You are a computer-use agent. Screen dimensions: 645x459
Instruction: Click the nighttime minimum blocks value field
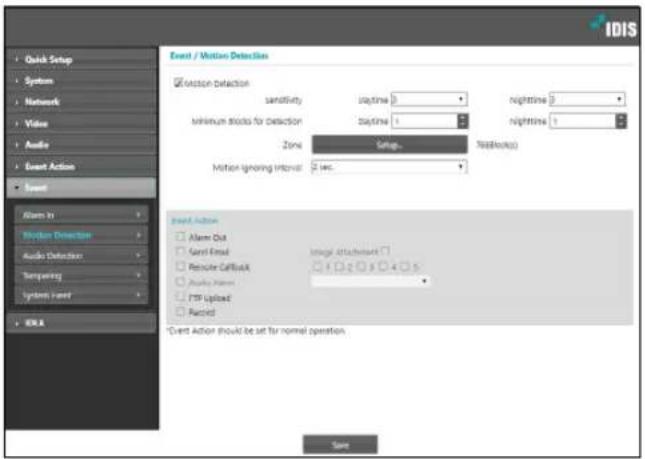coord(583,121)
